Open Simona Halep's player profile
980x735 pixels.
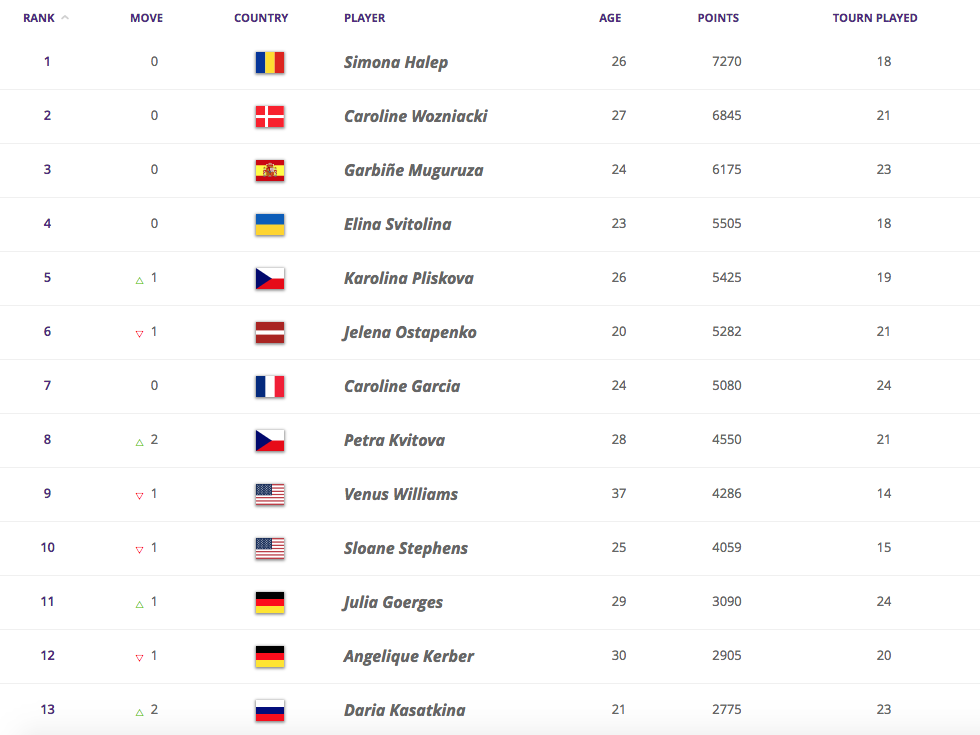click(x=396, y=62)
